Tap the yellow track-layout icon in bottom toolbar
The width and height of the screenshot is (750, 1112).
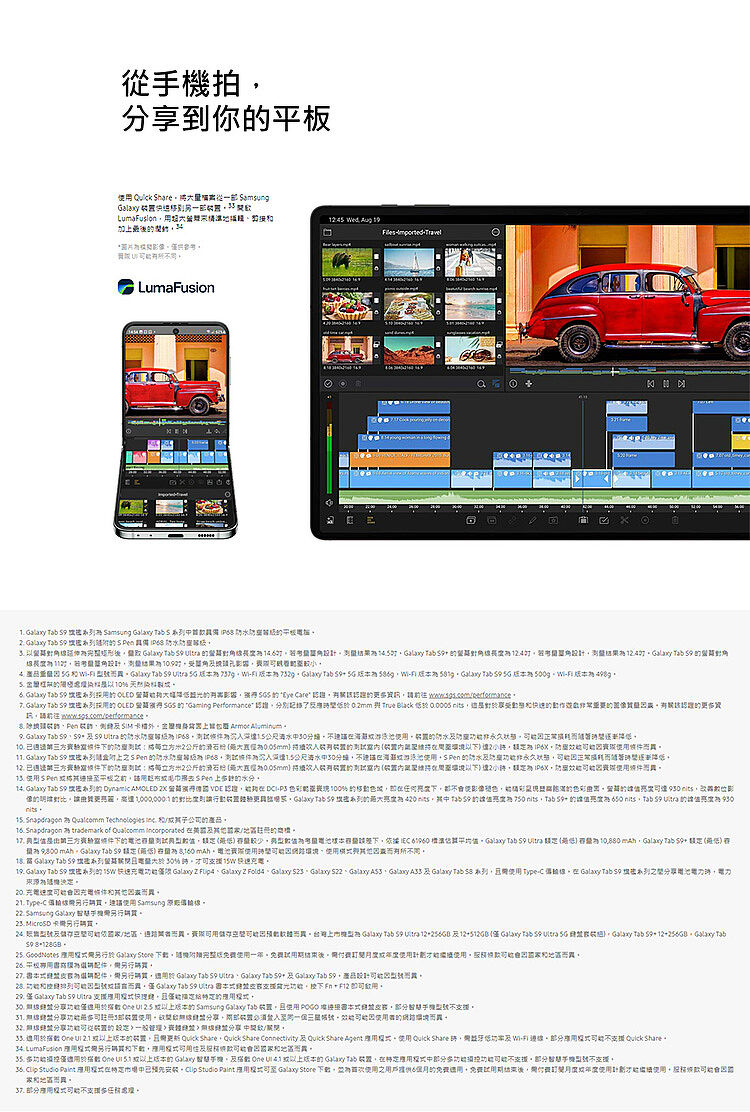click(369, 520)
